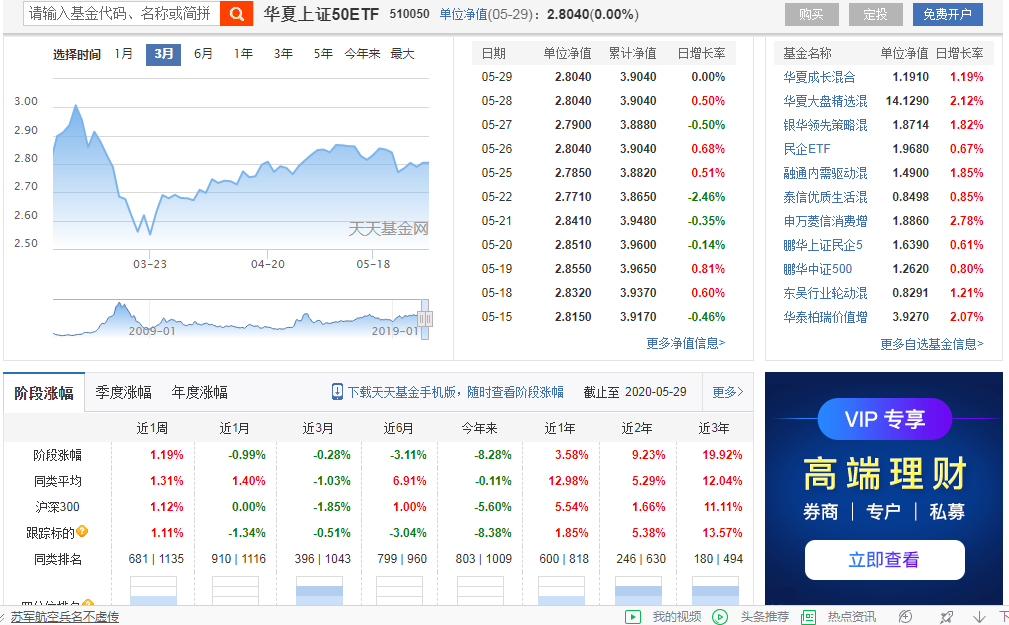The width and height of the screenshot is (1009, 625).
Task: Click the mini timeline near 2009-01
Action: coord(152,331)
